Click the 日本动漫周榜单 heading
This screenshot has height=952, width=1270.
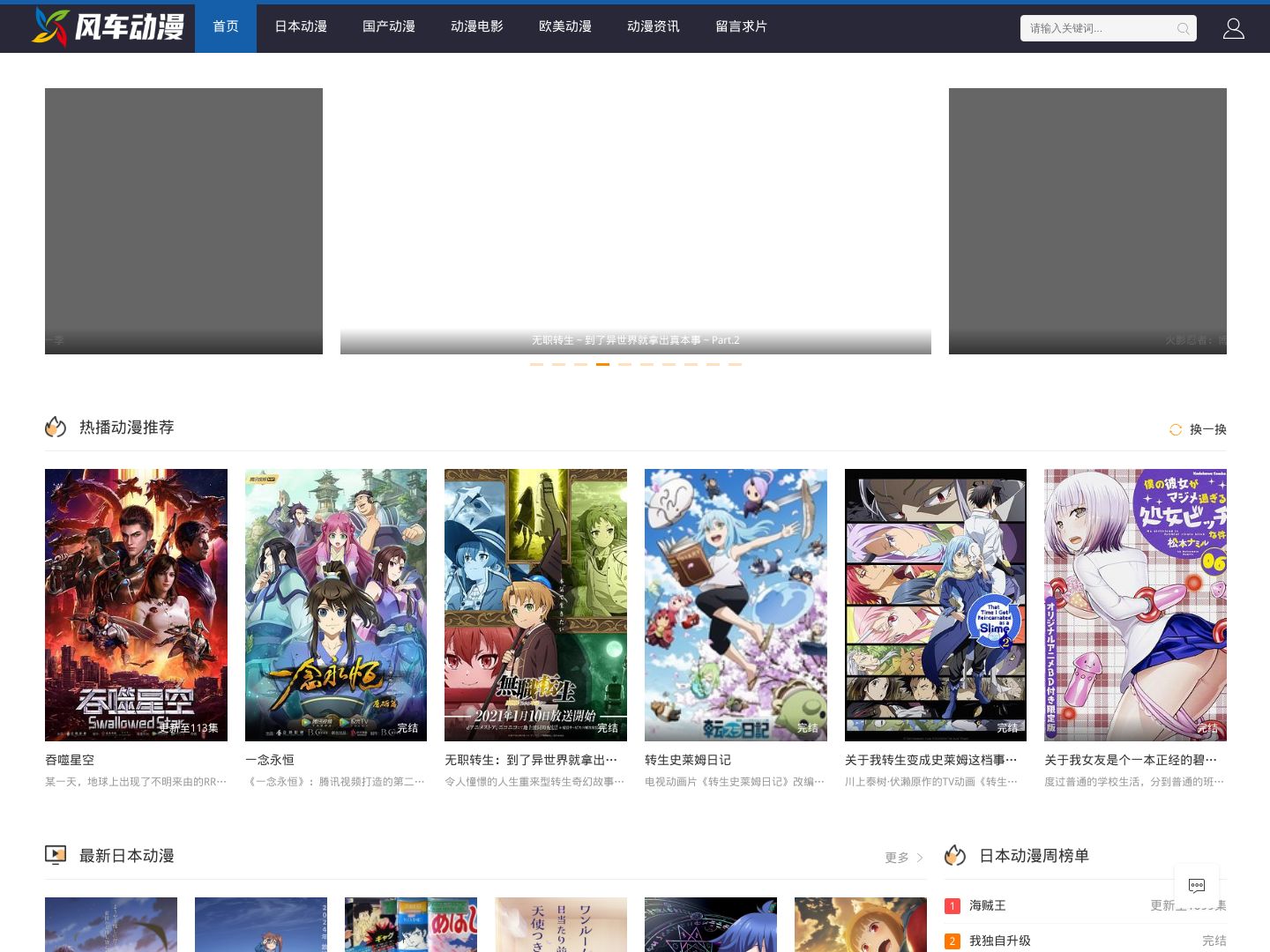[x=1034, y=856]
